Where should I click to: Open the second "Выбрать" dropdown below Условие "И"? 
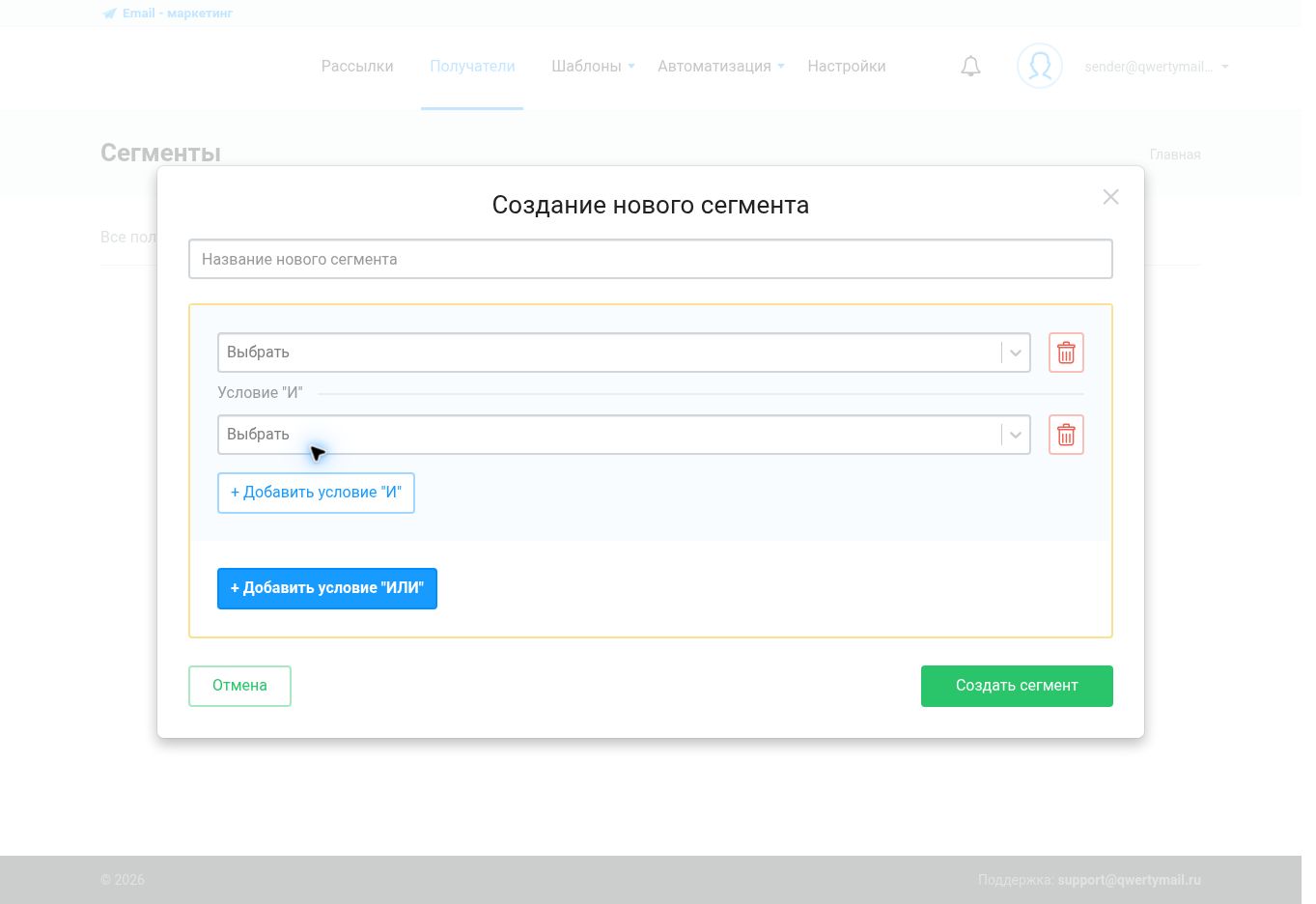pos(624,435)
